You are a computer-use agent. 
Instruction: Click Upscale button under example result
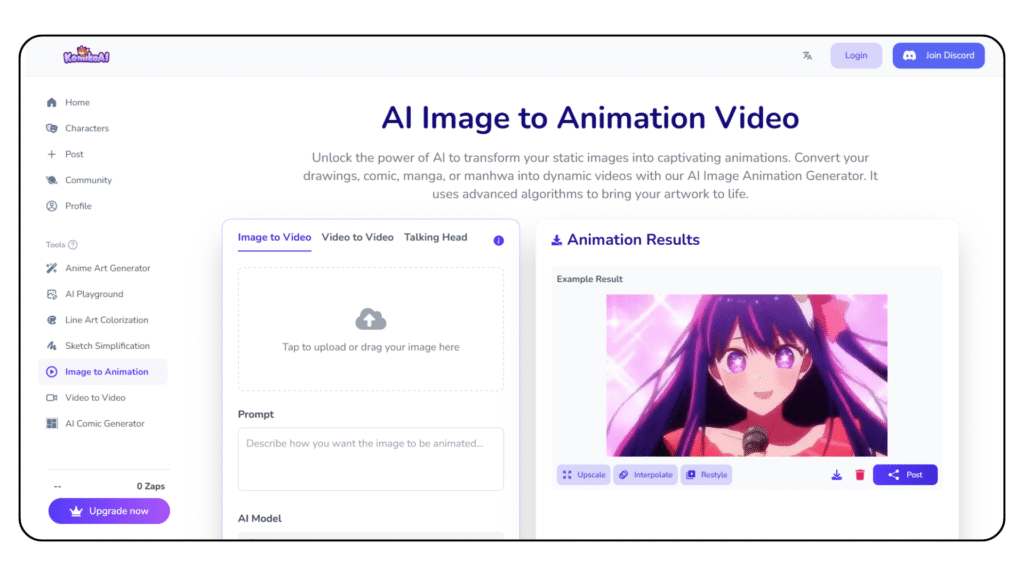pyautogui.click(x=584, y=475)
